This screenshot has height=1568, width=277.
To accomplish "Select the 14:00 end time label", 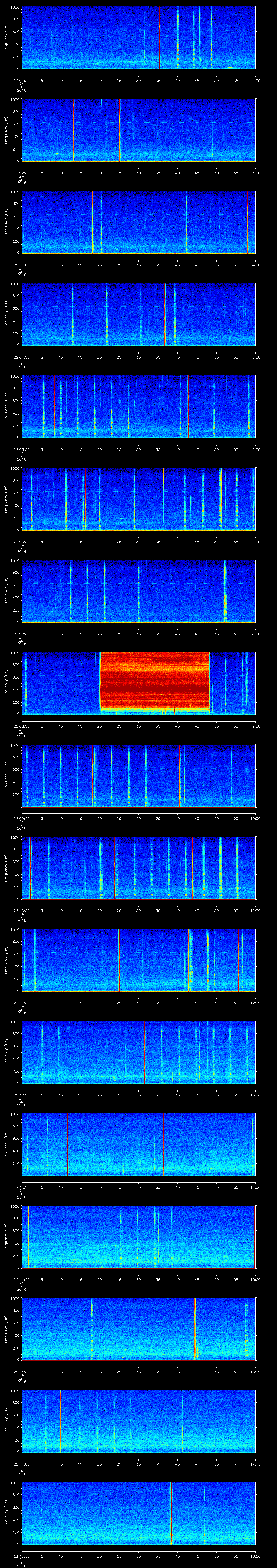I will pyautogui.click(x=255, y=1187).
